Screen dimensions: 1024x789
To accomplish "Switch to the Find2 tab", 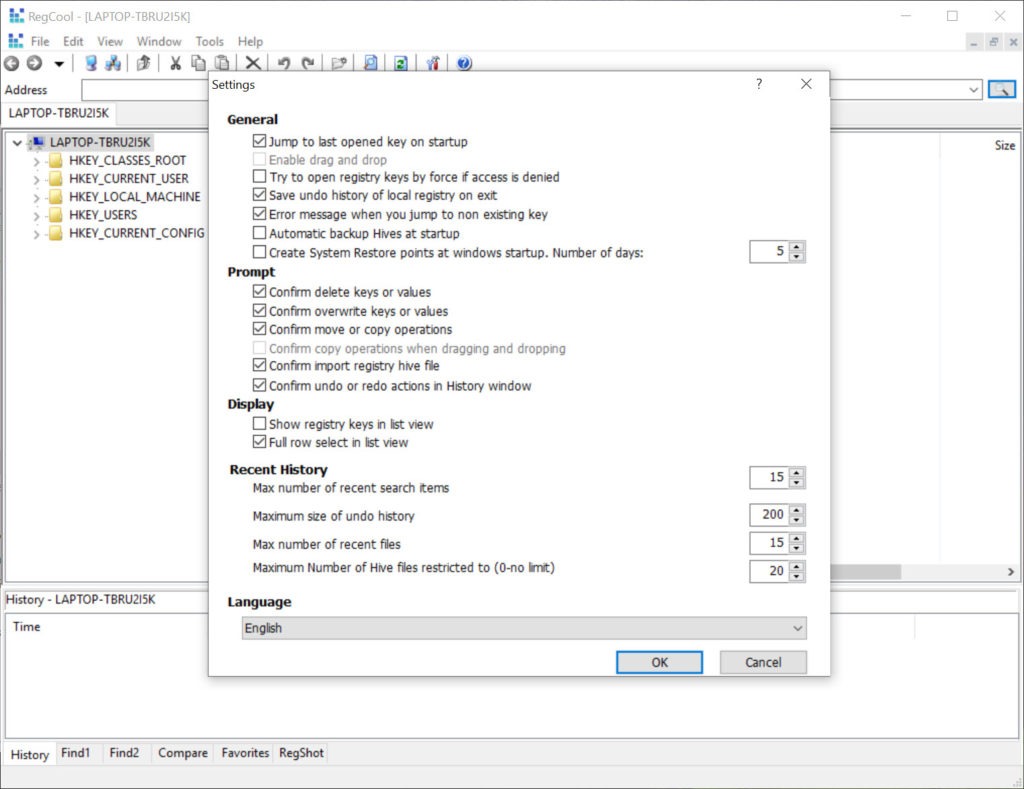I will tap(124, 753).
